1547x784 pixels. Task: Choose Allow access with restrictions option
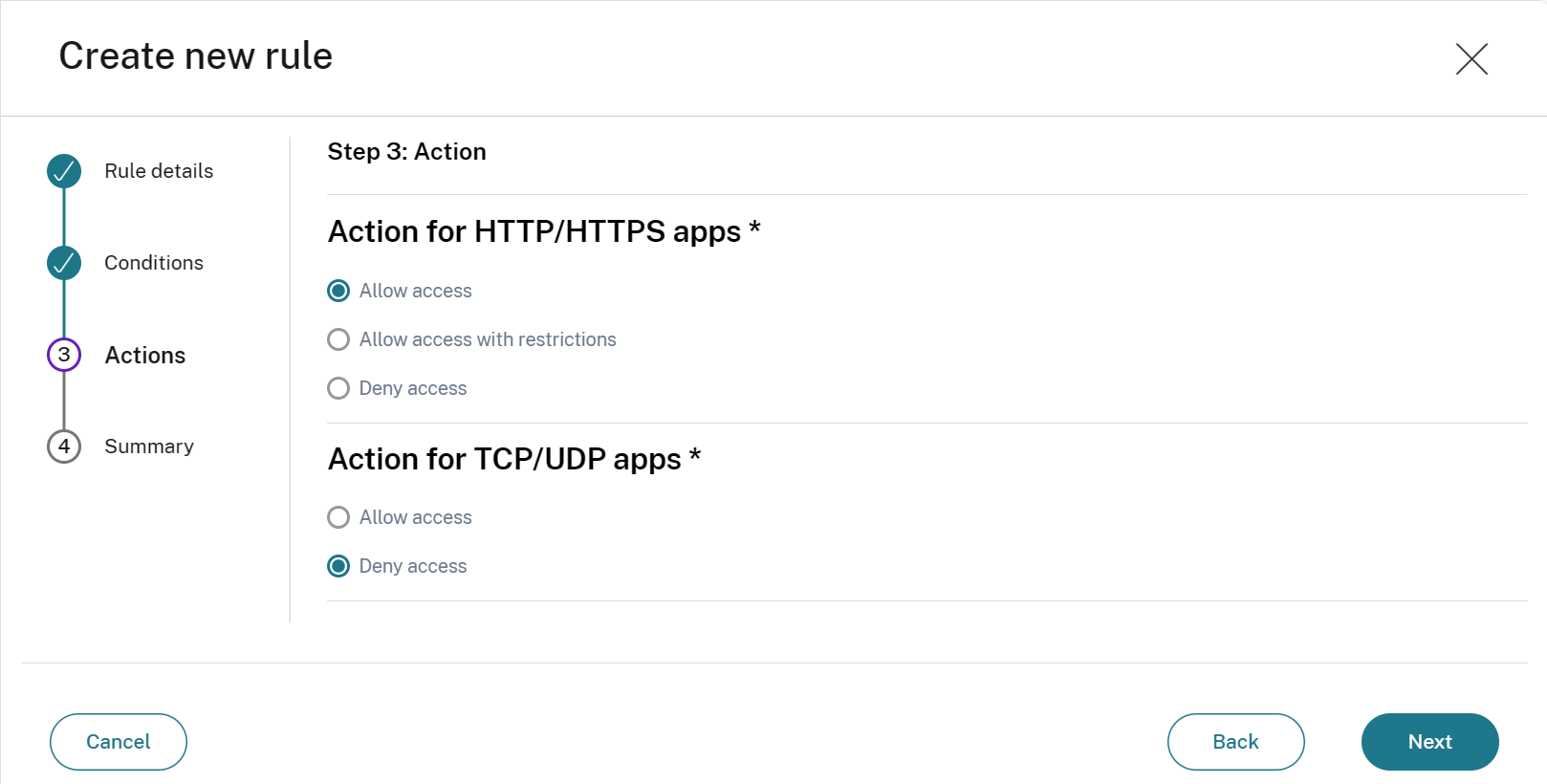coord(338,339)
